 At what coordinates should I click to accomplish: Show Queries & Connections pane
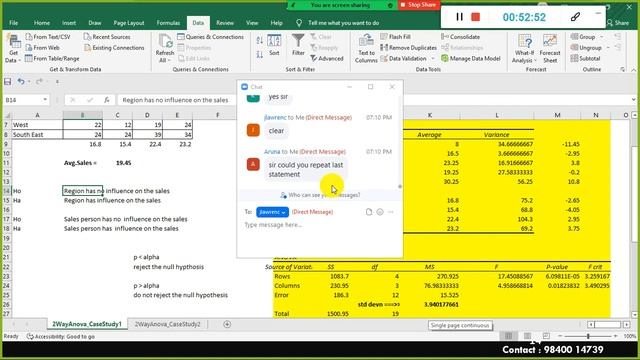click(210, 37)
